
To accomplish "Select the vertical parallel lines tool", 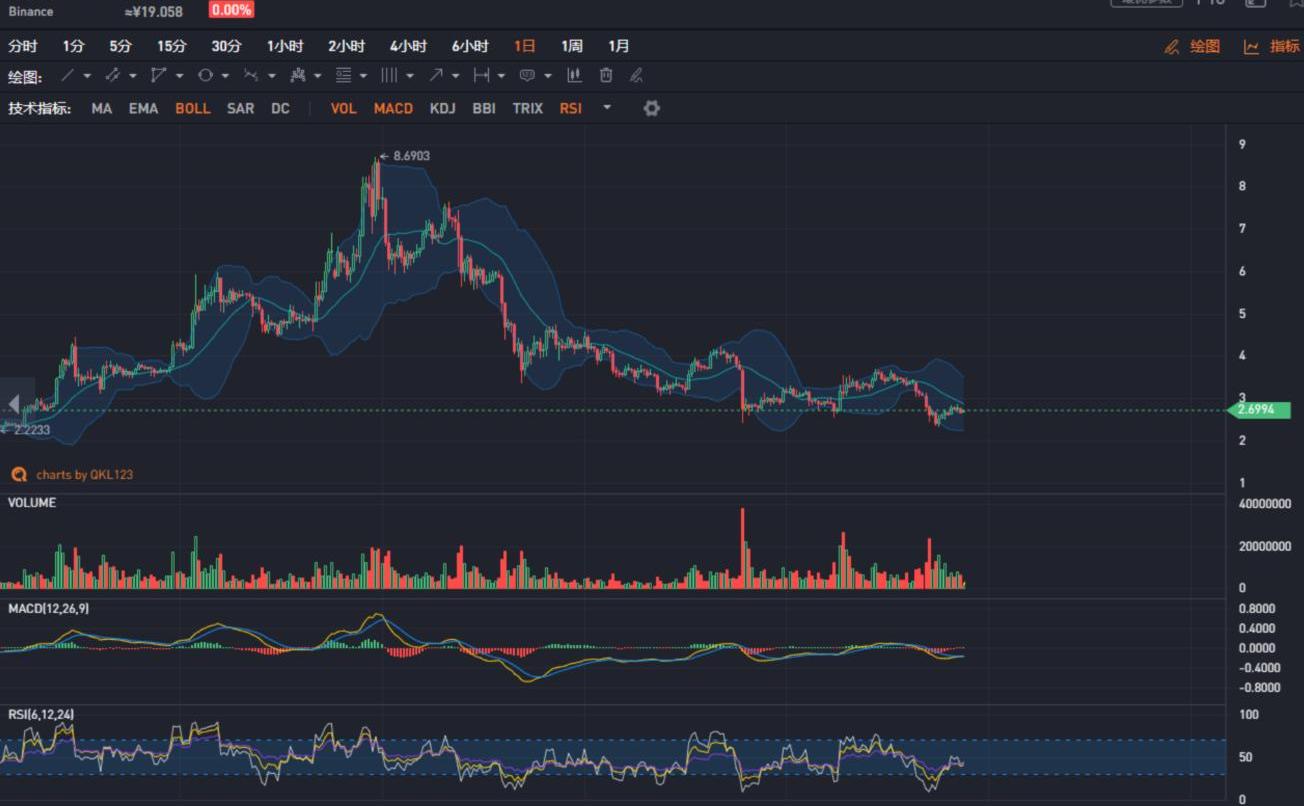I will [389, 76].
